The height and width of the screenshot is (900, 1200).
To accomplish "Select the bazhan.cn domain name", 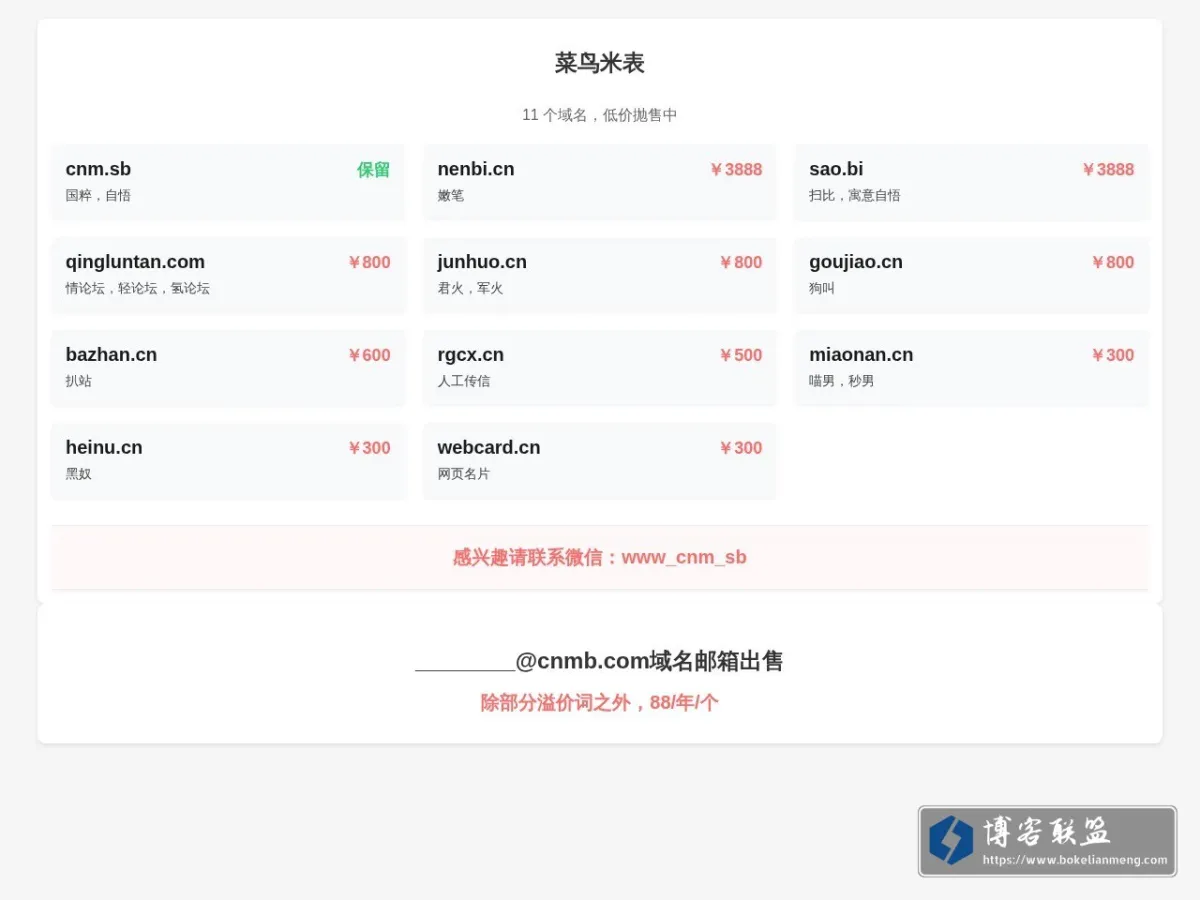I will coord(111,355).
